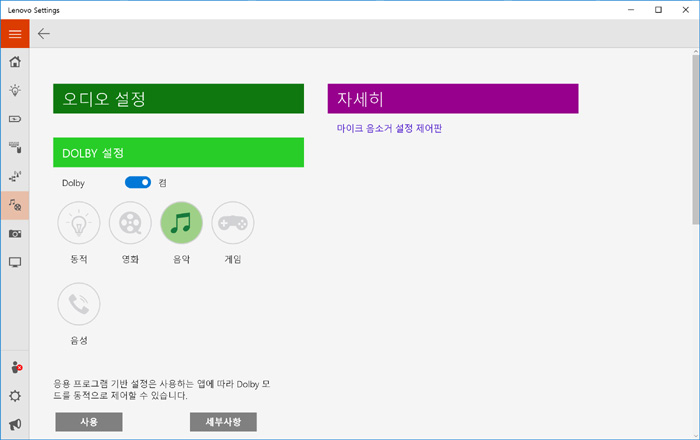Select the 동적 lightbulb Dolby mode
Viewport: 700px width, 440px height.
point(79,223)
